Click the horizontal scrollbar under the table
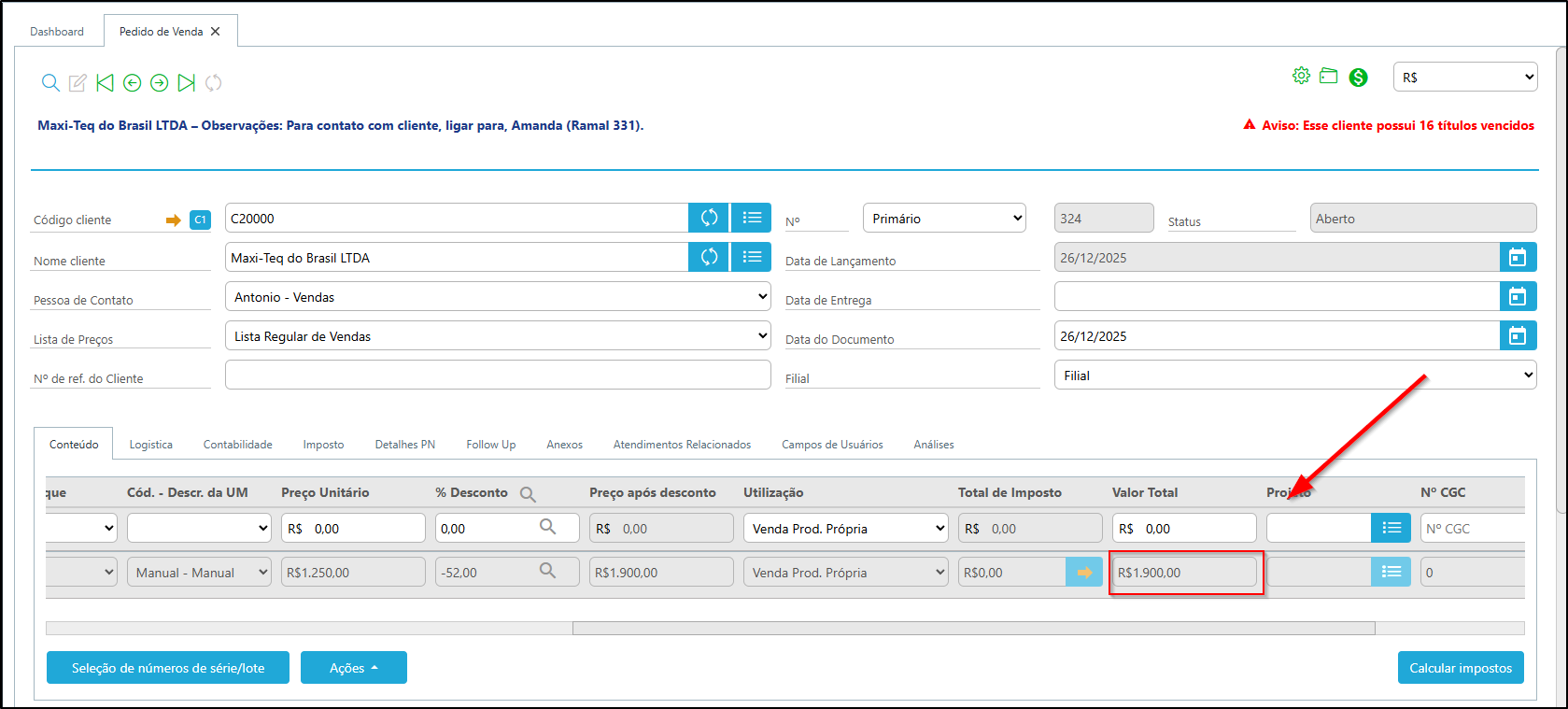Viewport: 1568px width, 709px height. (972, 629)
